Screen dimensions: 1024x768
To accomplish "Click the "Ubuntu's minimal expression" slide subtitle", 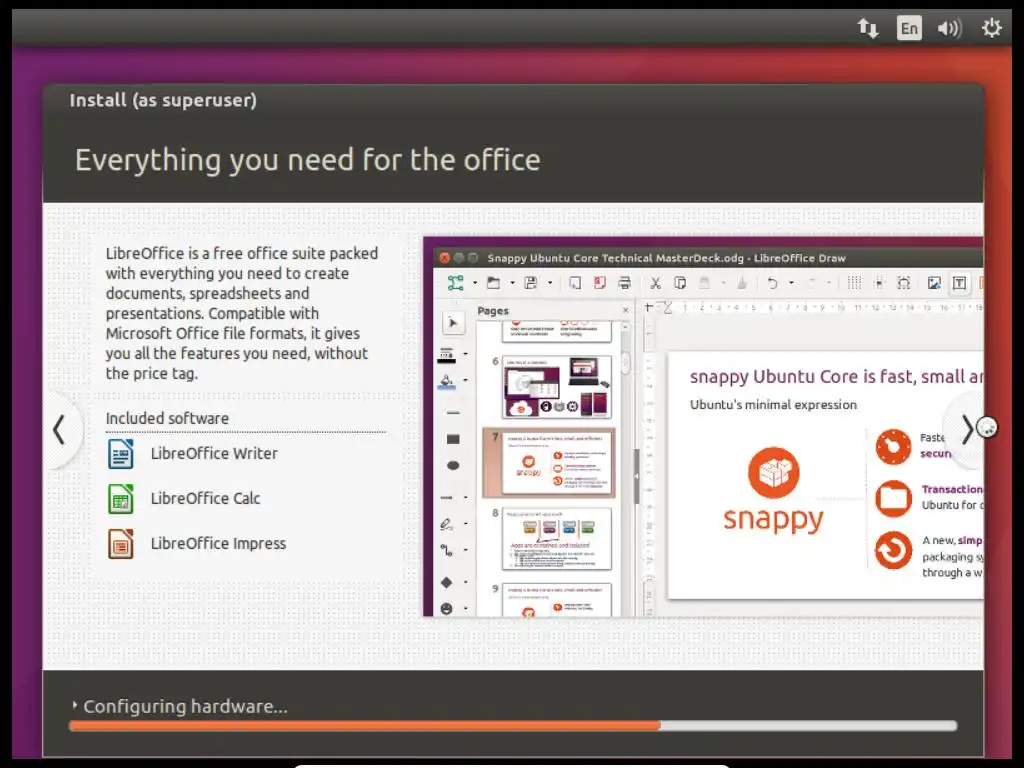I will pos(773,405).
